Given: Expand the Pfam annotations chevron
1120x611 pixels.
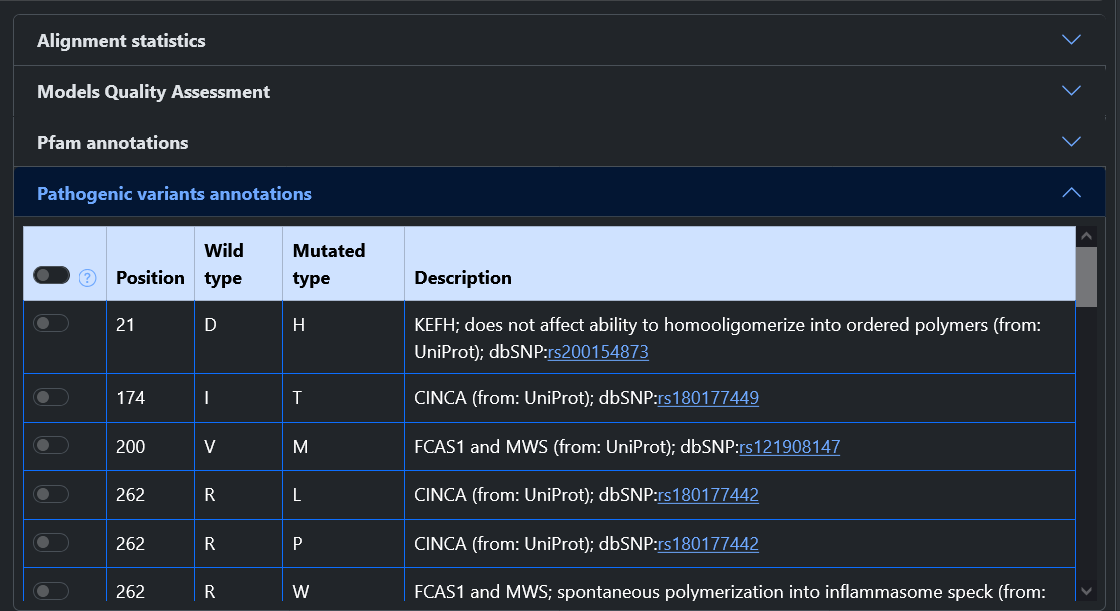Looking at the screenshot, I should point(1071,141).
